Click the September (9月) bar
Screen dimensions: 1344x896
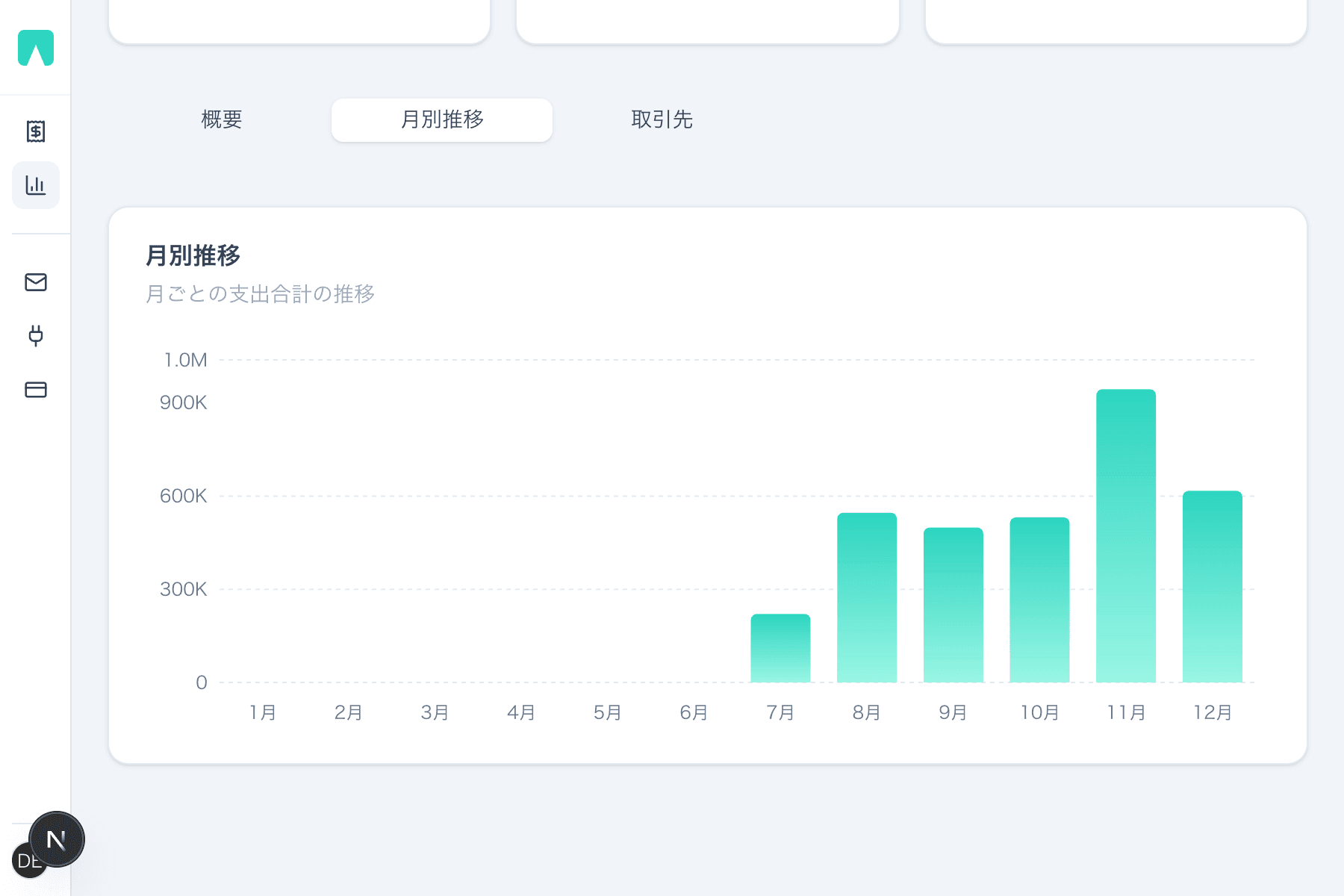[x=953, y=605]
